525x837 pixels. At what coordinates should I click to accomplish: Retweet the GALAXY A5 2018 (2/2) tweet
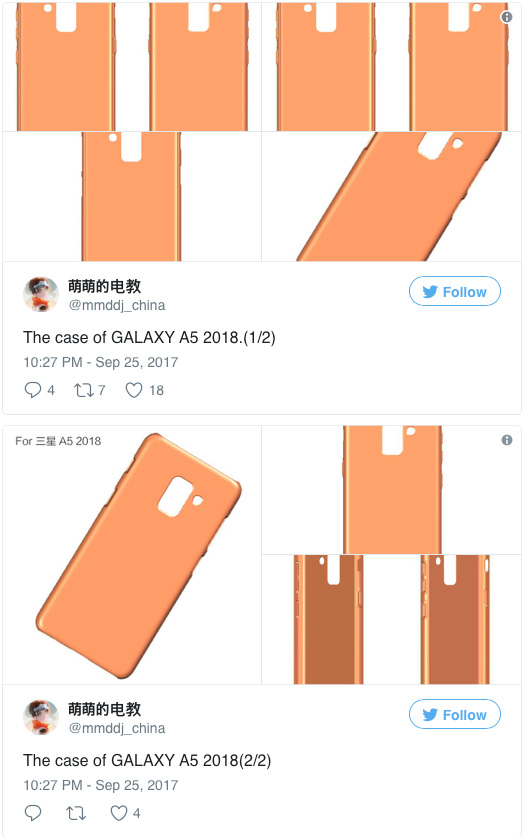click(x=76, y=813)
